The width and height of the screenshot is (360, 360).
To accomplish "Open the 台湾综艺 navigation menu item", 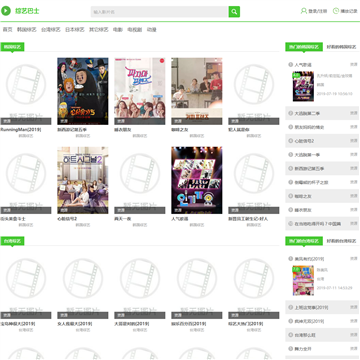I will [x=51, y=30].
